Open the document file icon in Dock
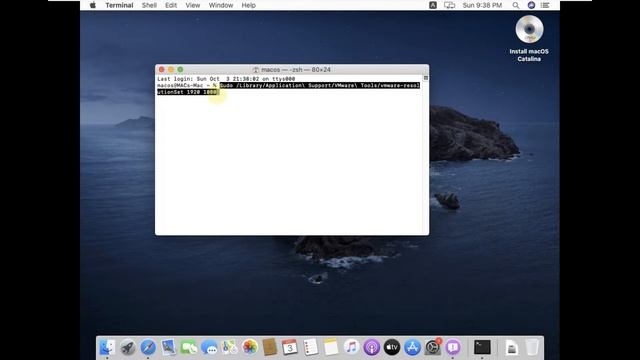 coord(511,348)
